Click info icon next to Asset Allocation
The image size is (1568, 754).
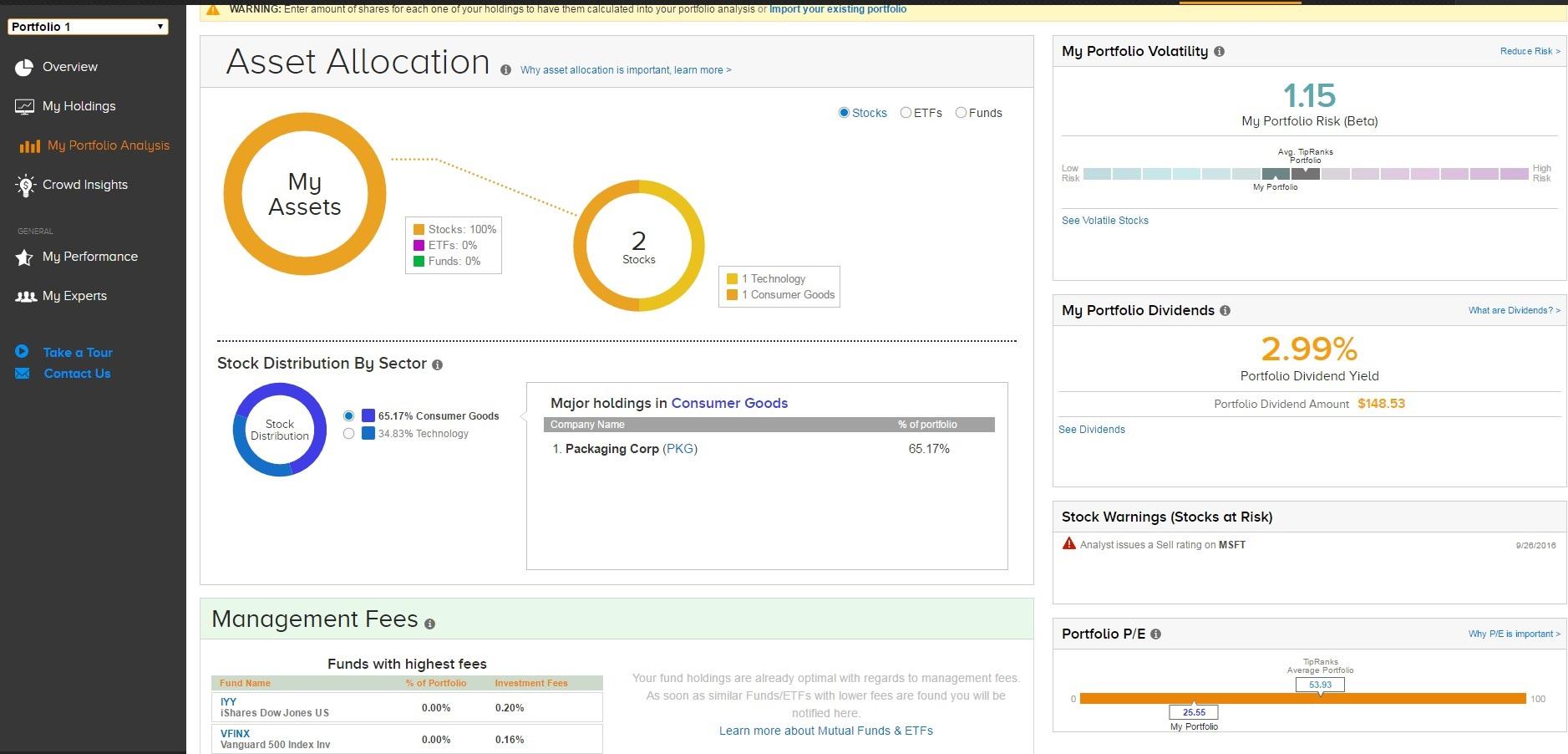tap(505, 70)
